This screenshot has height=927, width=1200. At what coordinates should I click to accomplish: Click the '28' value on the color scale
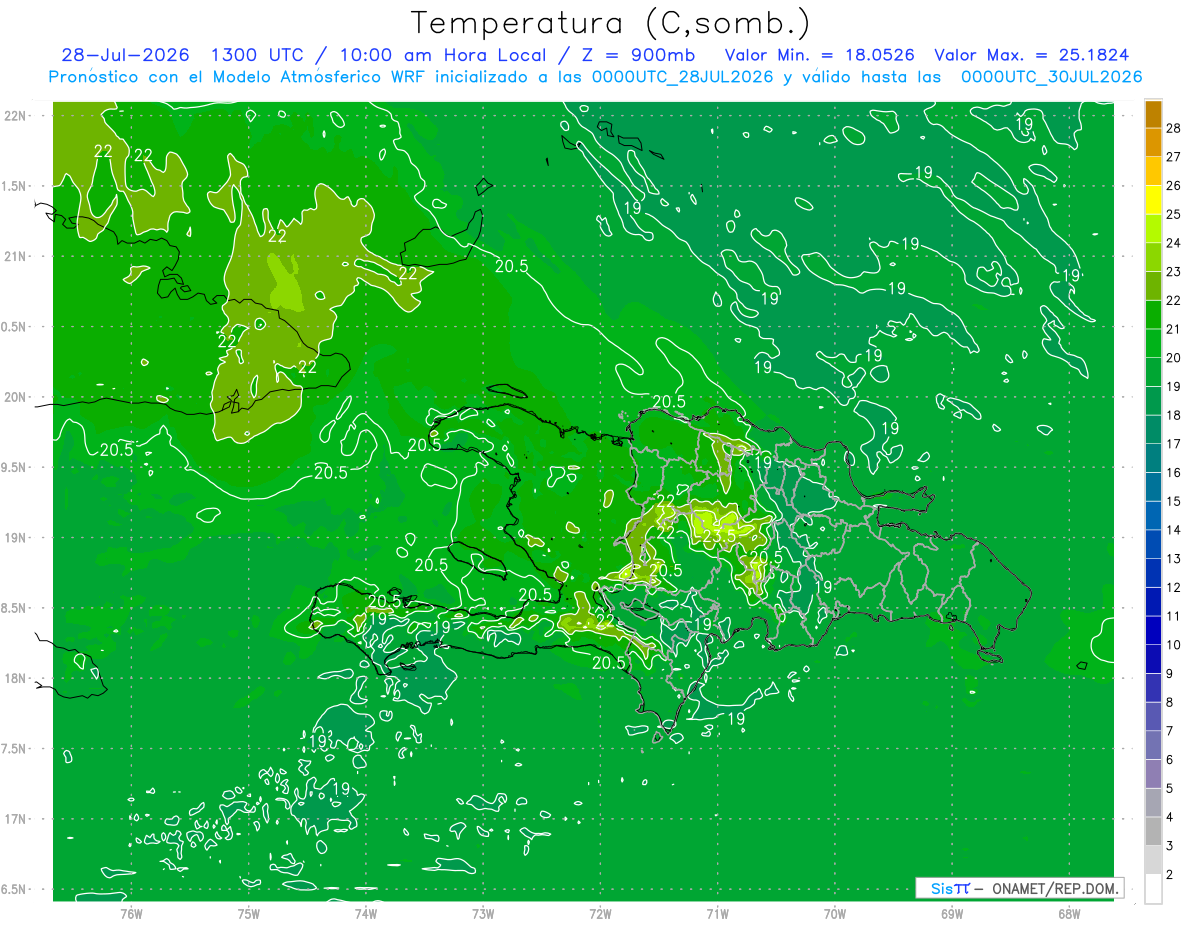coord(1173,127)
